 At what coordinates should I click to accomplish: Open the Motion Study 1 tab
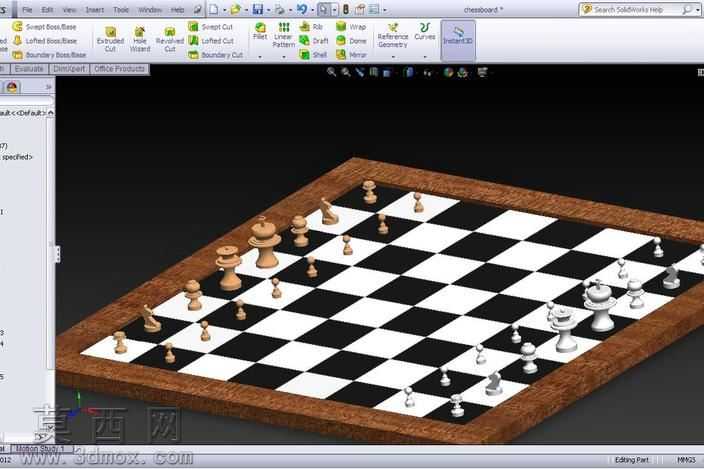(x=40, y=448)
